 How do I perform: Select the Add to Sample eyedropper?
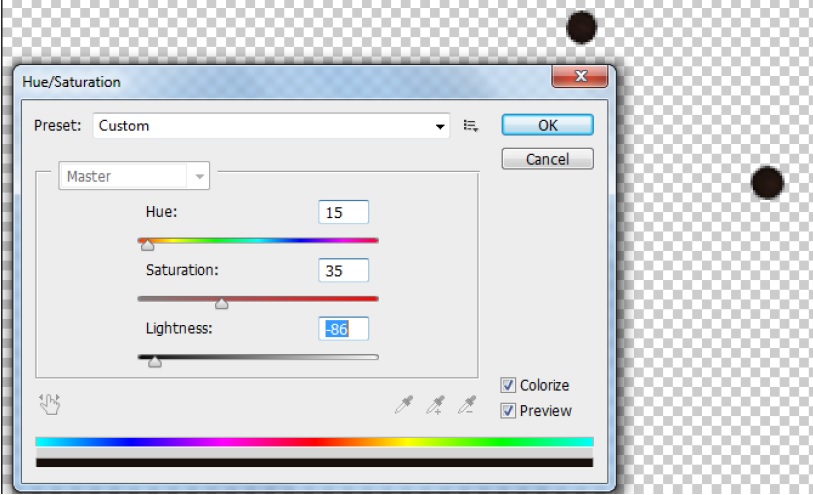tap(435, 404)
